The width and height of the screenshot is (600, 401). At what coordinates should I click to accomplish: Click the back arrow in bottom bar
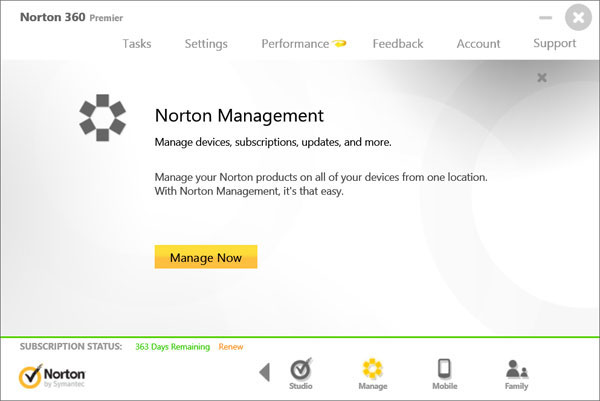coord(265,372)
